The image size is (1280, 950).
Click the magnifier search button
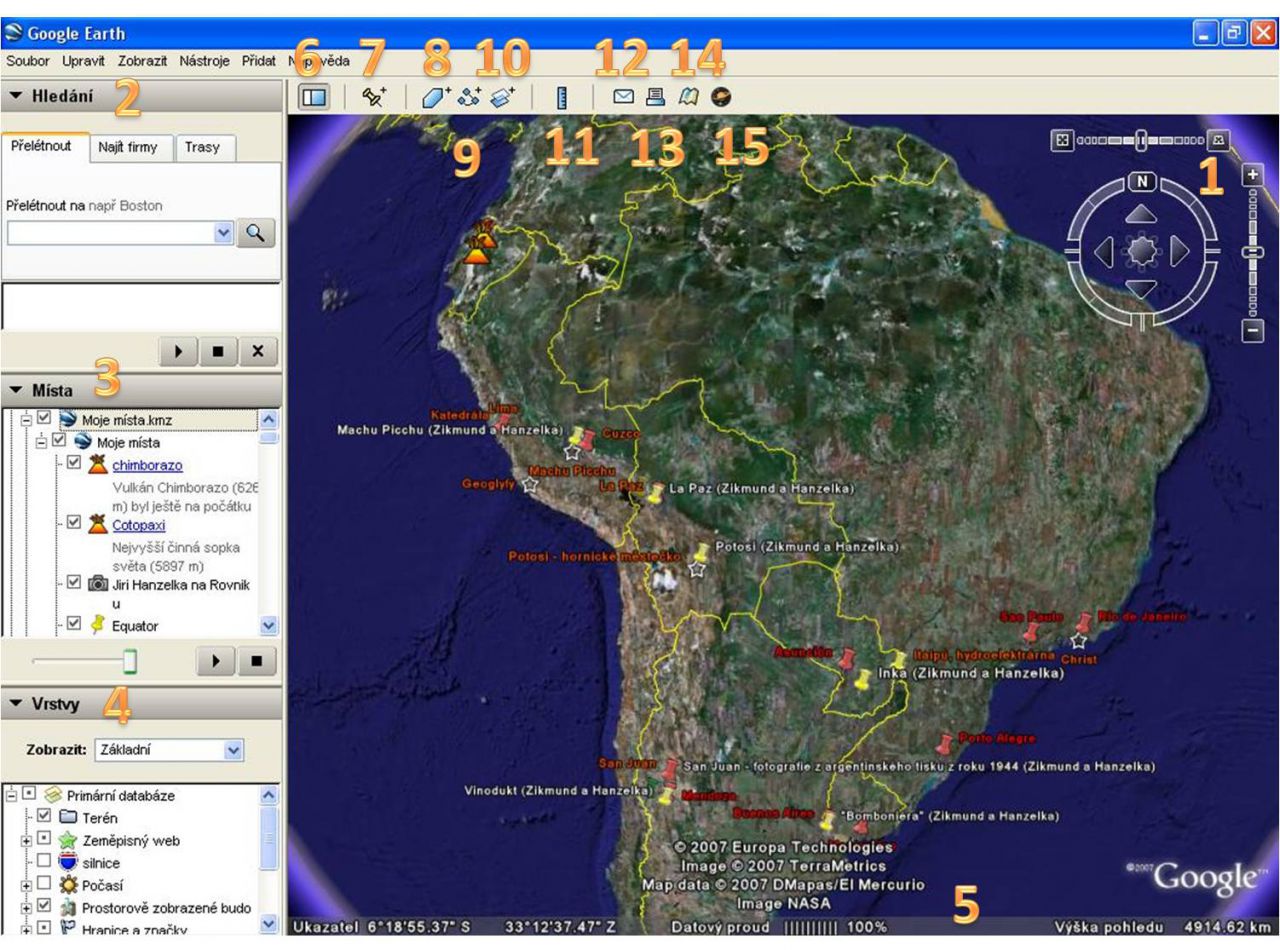(256, 233)
